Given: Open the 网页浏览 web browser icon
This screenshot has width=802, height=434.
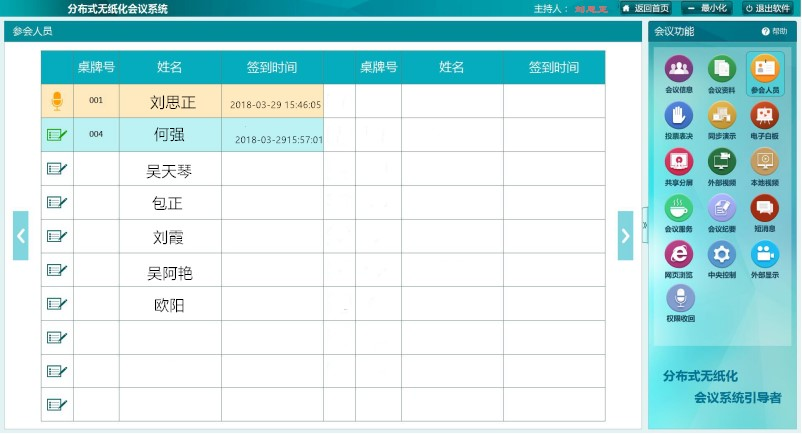Looking at the screenshot, I should 679,254.
